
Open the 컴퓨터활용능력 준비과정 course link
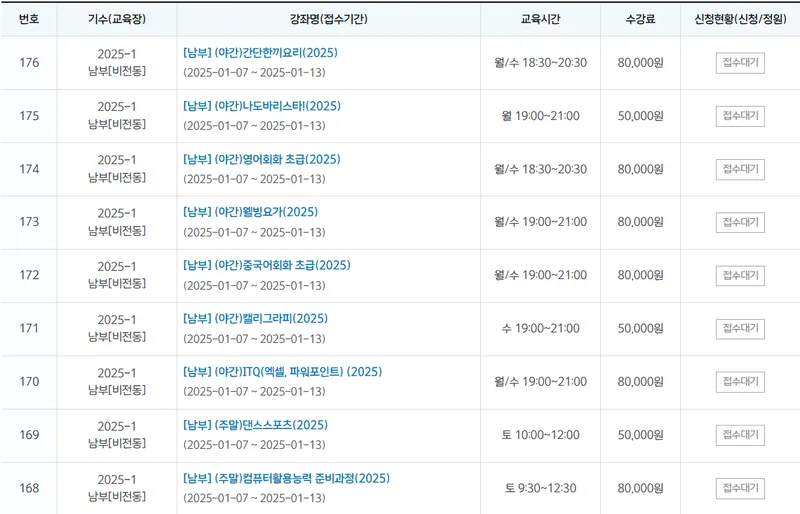tap(287, 478)
